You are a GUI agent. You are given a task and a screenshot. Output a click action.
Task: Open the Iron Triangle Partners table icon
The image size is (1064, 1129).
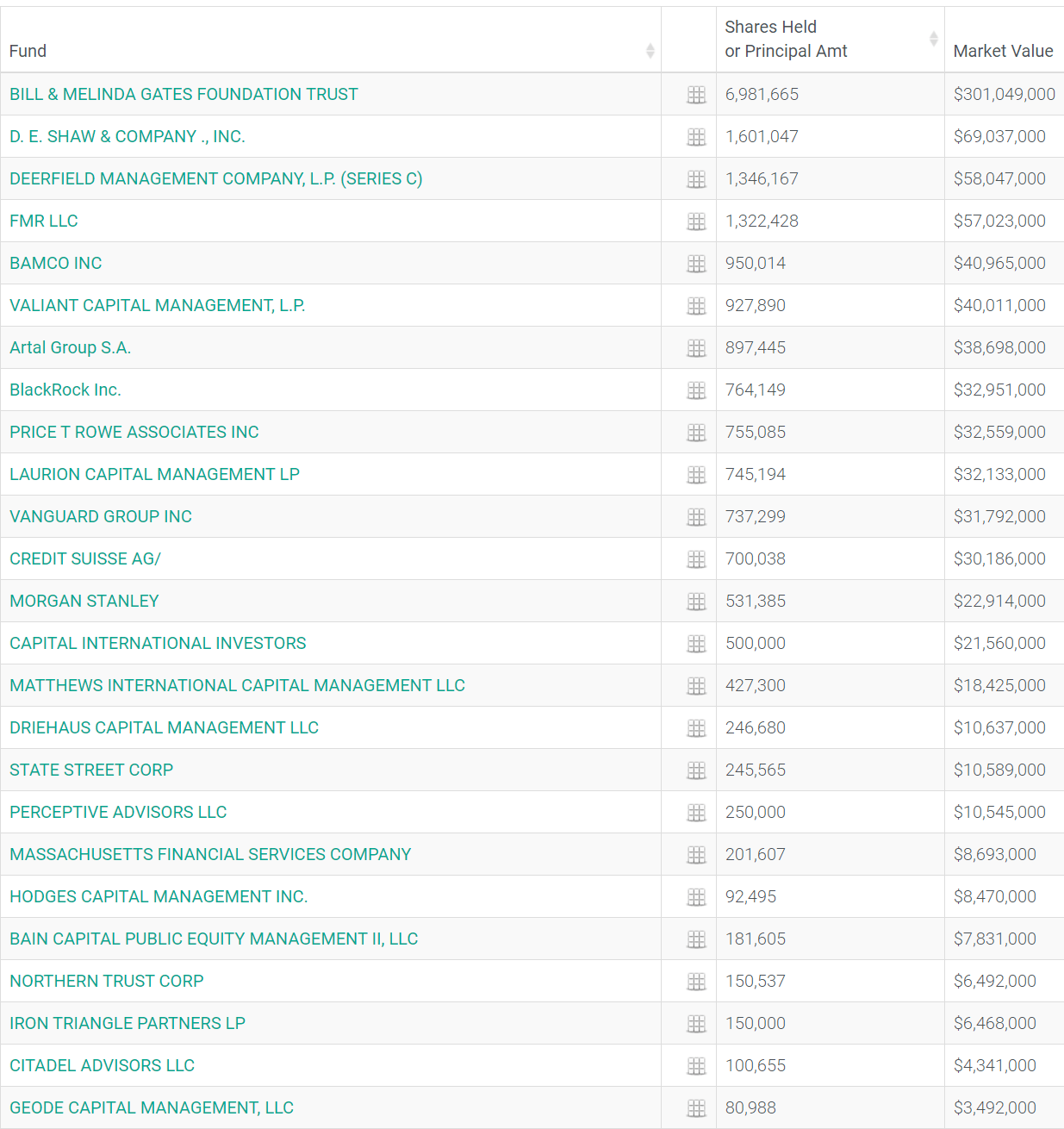point(696,1024)
